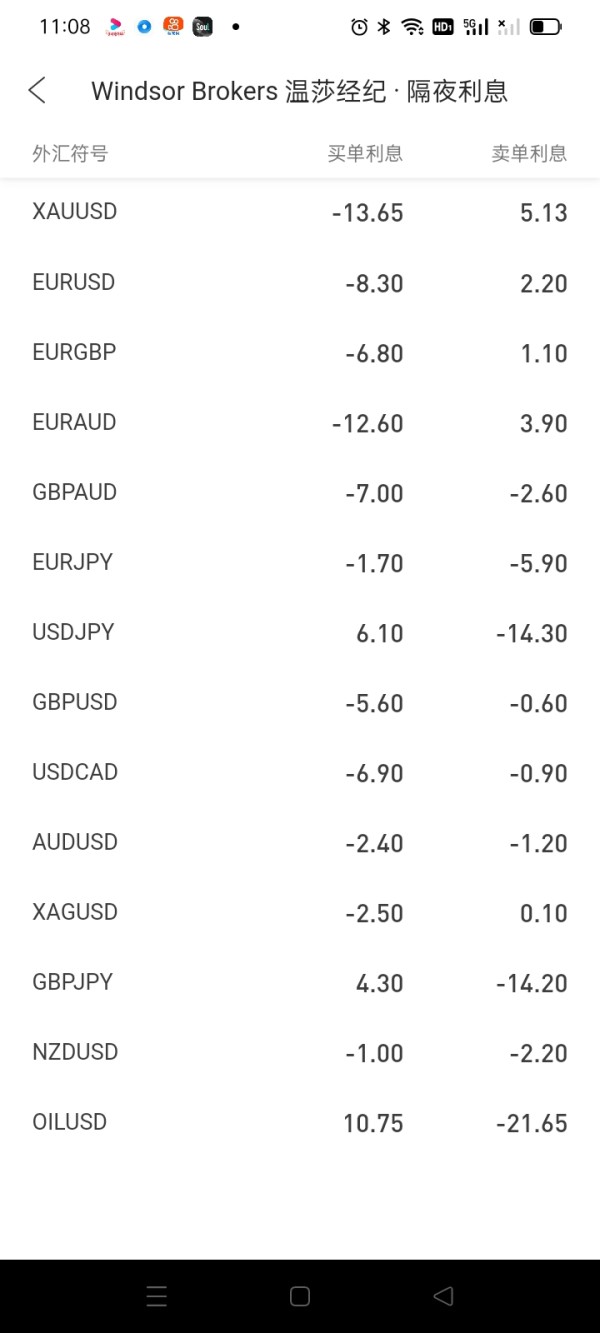Tap the Soul app notification icon
The width and height of the screenshot is (600, 1333).
202,27
